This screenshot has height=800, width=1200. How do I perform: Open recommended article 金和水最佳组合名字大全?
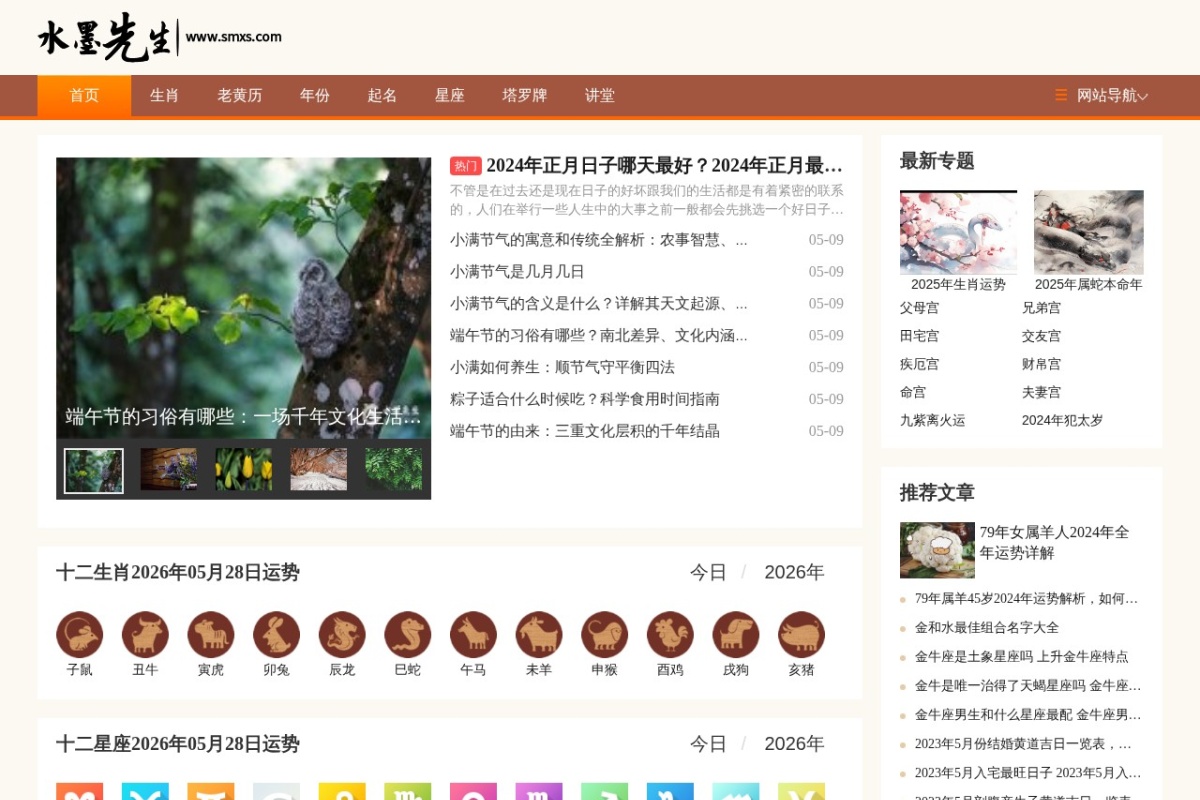(987, 628)
